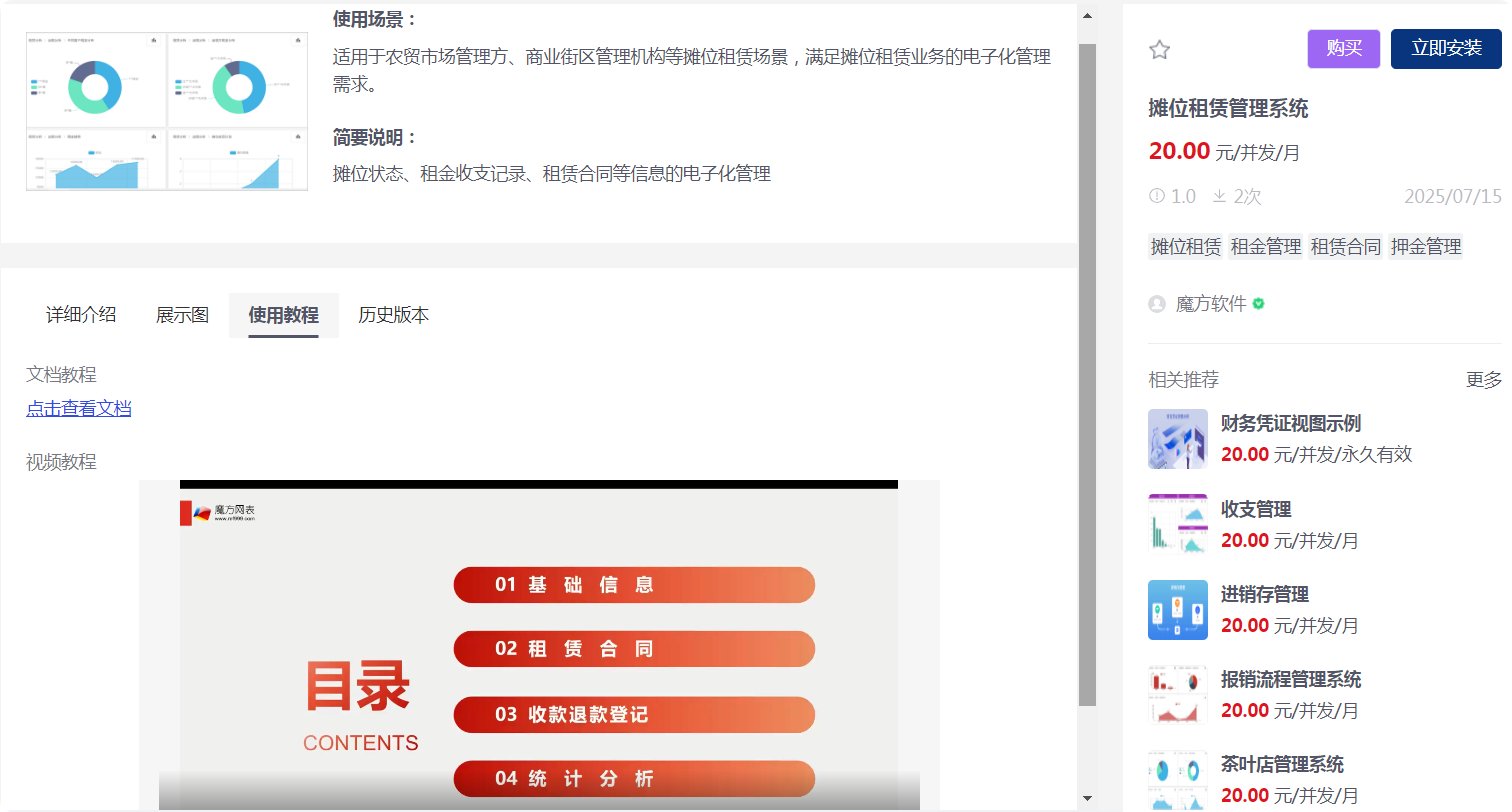Open the 收支管理 title link

click(x=1256, y=509)
